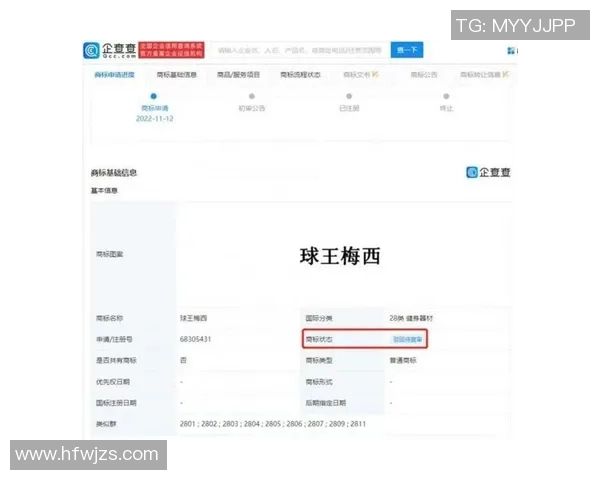Click the 商标图案 row label
The image size is (600, 480).
click(109, 254)
